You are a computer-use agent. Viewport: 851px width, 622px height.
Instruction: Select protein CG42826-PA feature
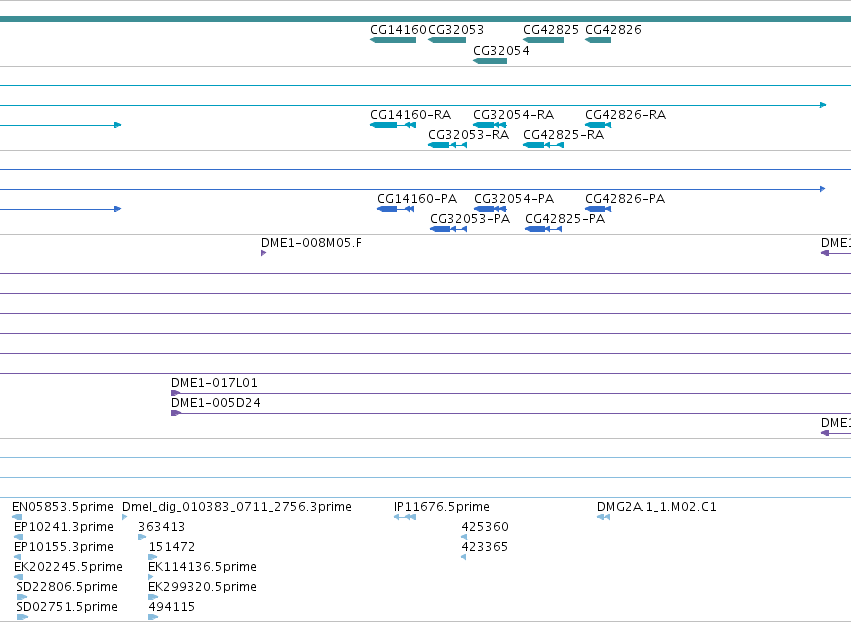coord(598,209)
